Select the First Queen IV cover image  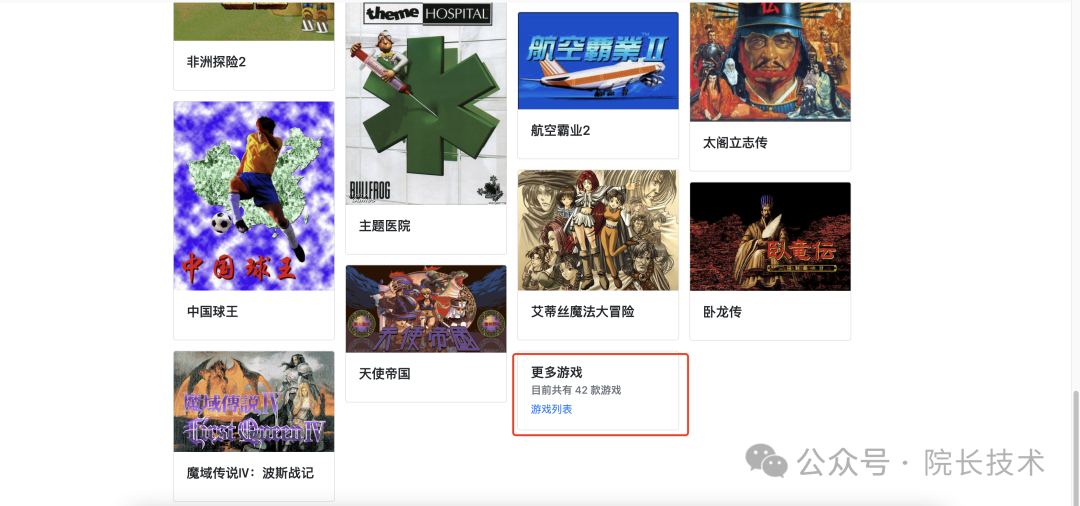pos(254,401)
